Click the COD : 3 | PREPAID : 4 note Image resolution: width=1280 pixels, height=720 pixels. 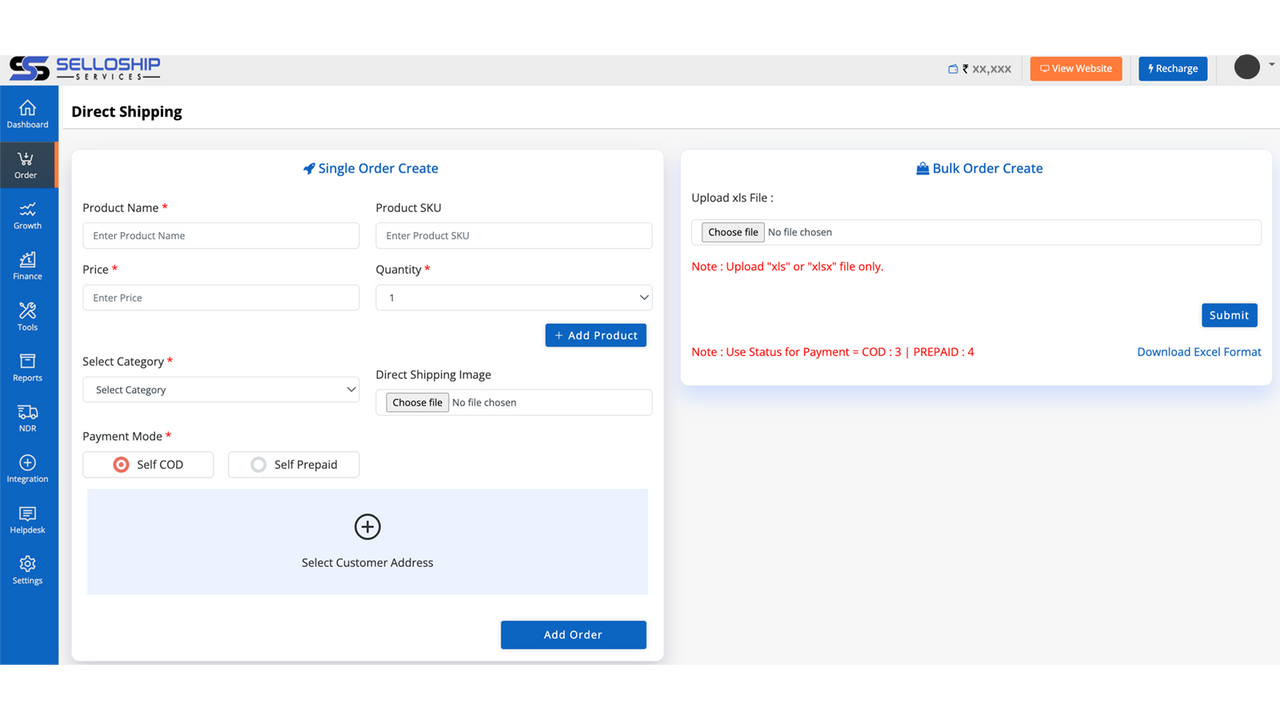tap(833, 352)
